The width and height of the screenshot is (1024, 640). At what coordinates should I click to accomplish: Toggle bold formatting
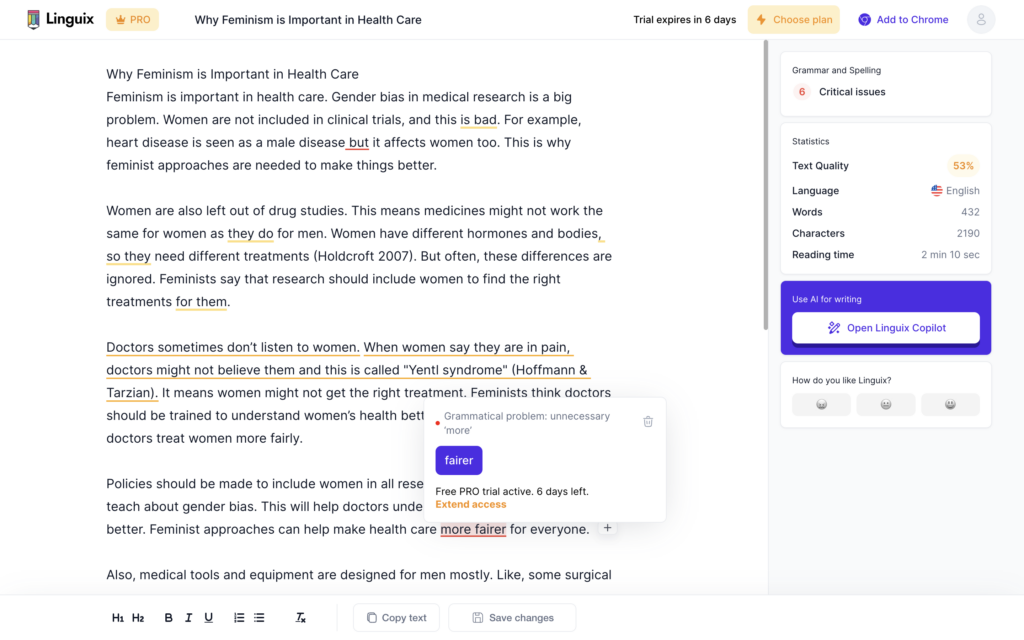pyautogui.click(x=168, y=617)
